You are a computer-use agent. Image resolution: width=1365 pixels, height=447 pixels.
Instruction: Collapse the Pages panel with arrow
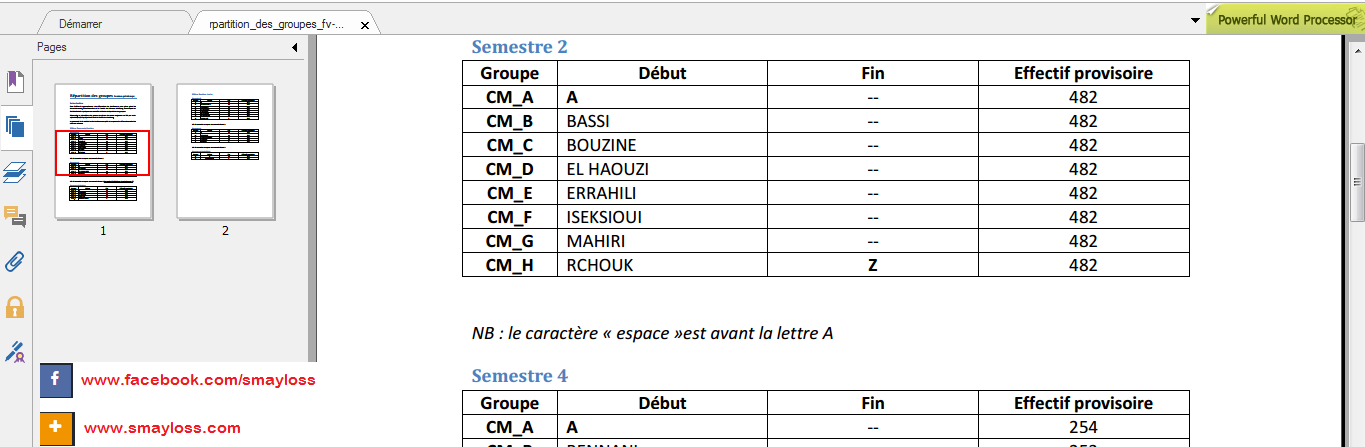(x=295, y=47)
